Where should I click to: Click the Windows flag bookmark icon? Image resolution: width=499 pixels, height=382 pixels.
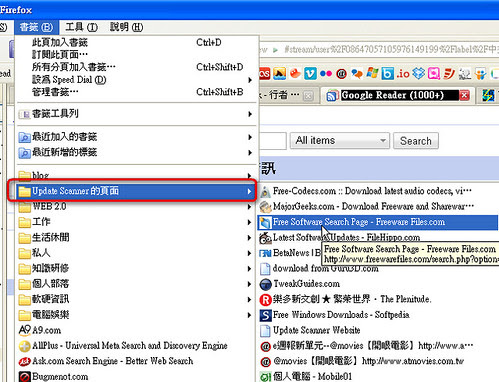372,73
